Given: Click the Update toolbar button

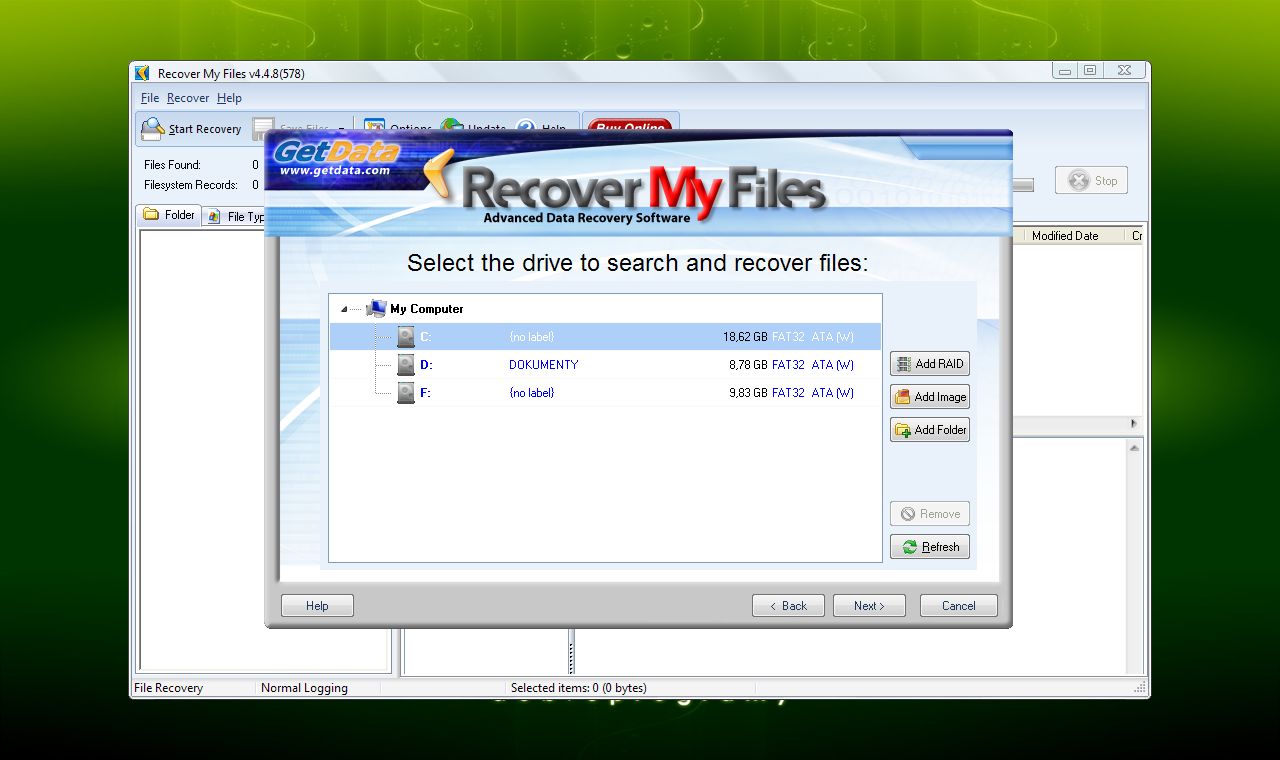Looking at the screenshot, I should pyautogui.click(x=474, y=128).
